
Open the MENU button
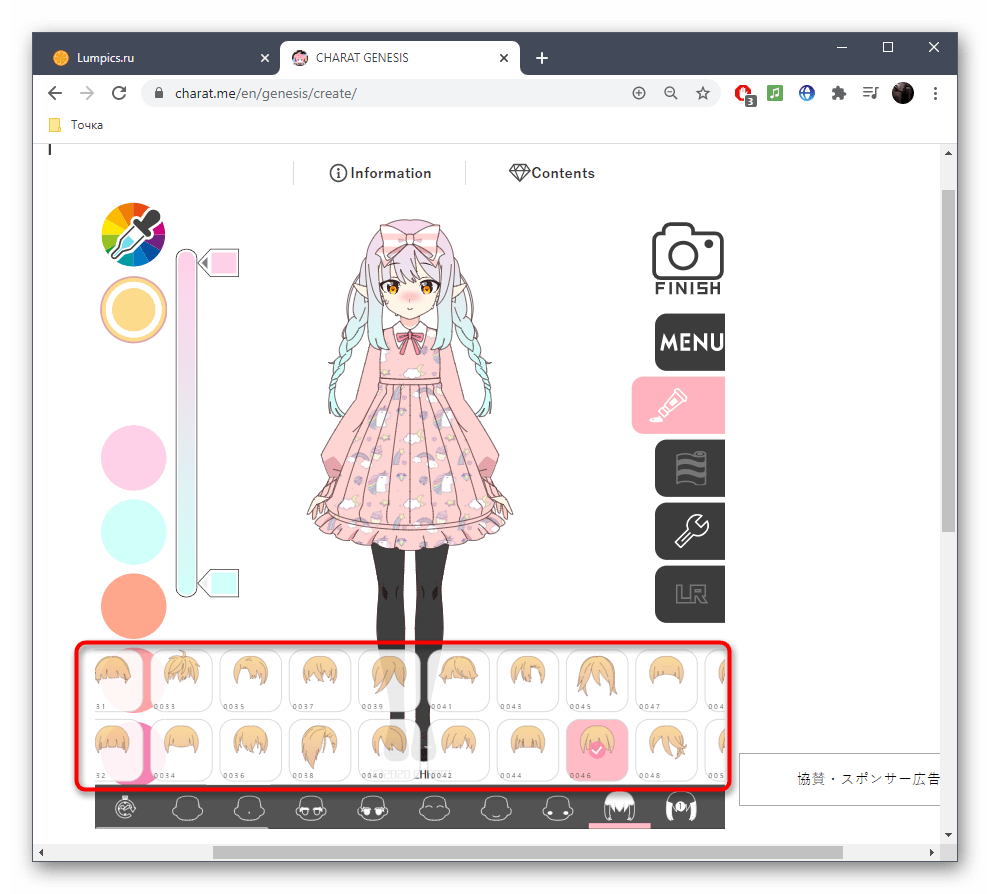click(x=690, y=342)
